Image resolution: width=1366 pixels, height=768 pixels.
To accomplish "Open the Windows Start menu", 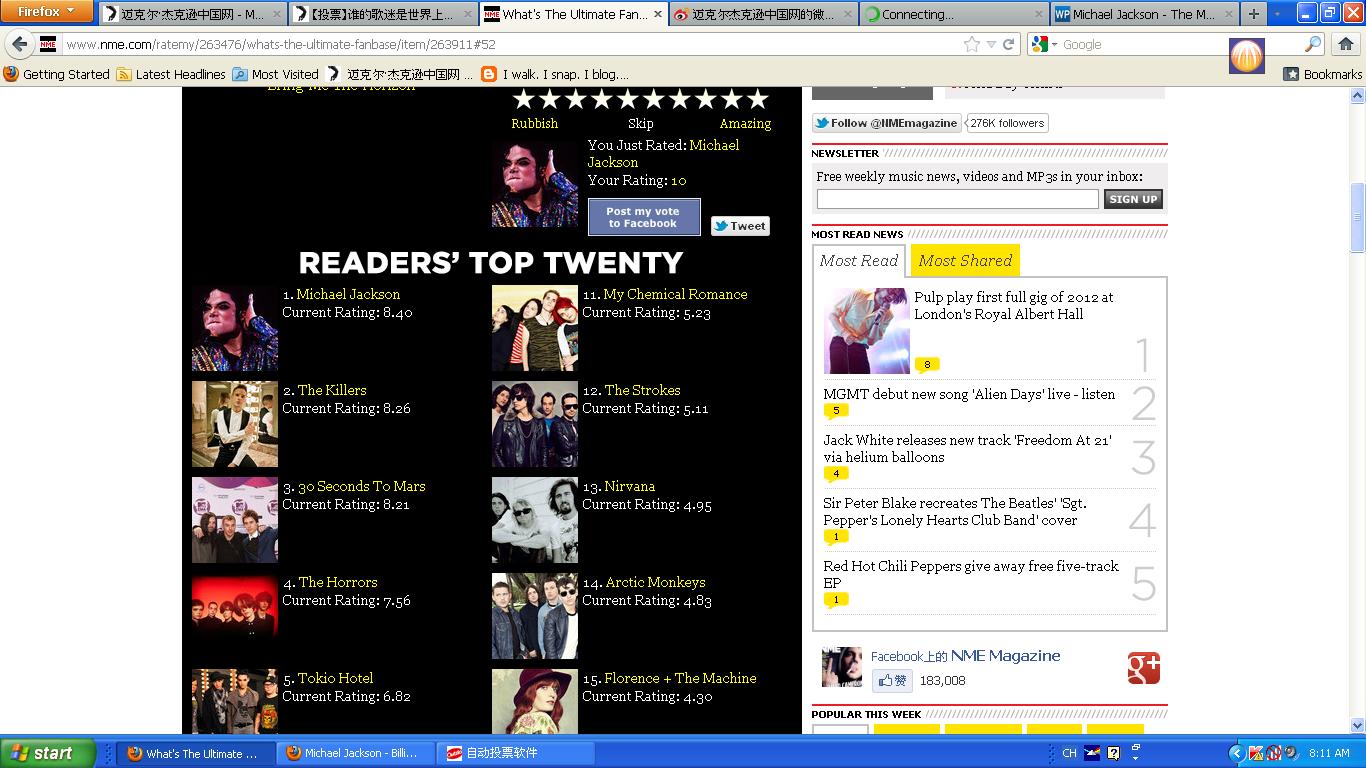I will [47, 753].
